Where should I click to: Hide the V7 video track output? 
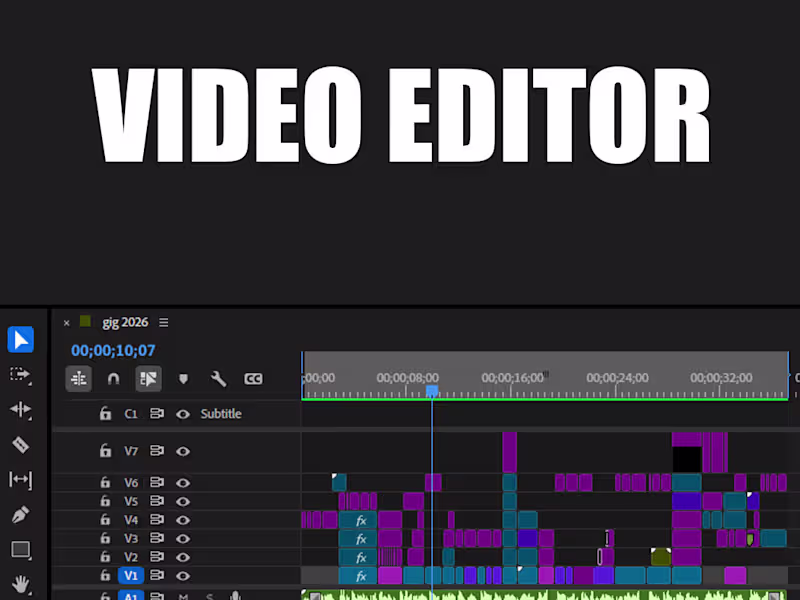(x=184, y=451)
